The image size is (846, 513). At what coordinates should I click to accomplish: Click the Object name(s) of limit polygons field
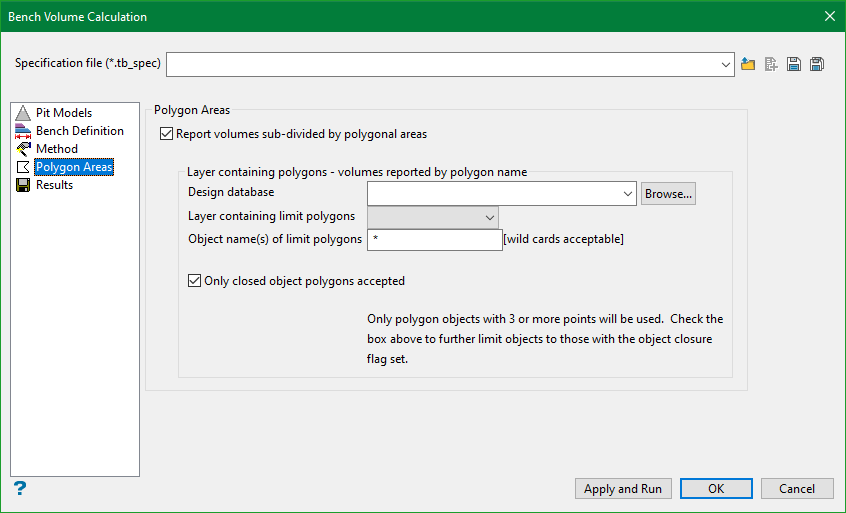tap(435, 240)
